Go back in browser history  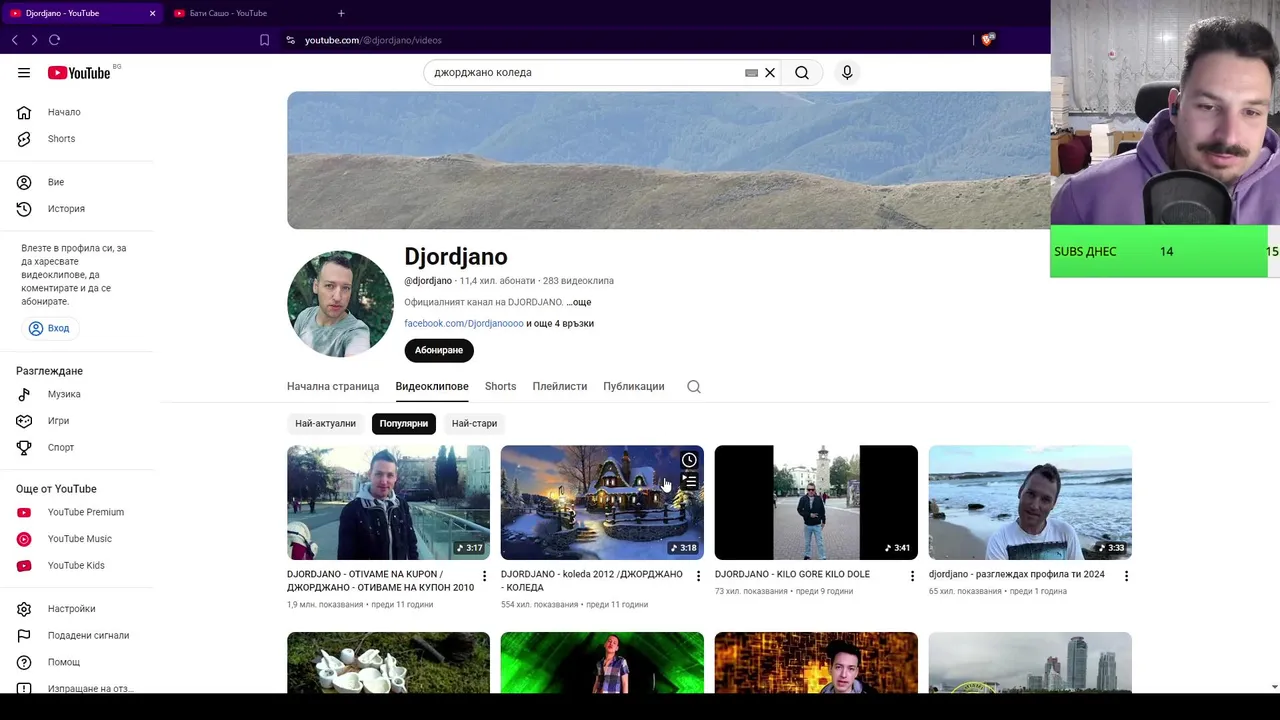coord(15,40)
